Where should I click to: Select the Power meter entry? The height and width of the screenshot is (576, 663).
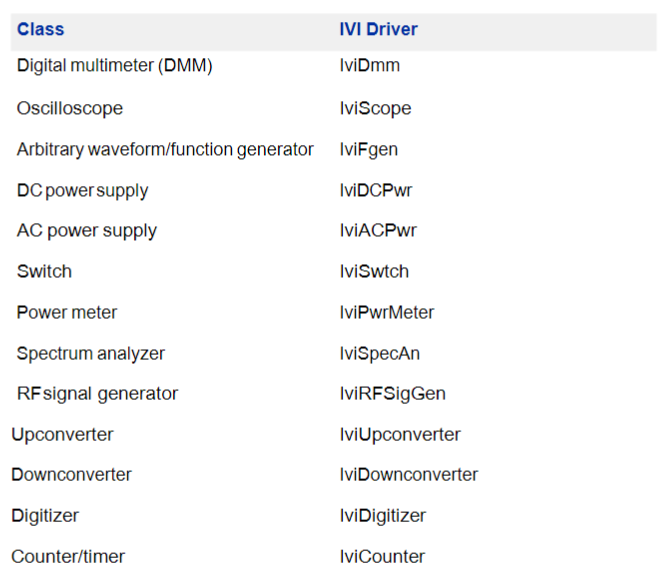tap(67, 313)
